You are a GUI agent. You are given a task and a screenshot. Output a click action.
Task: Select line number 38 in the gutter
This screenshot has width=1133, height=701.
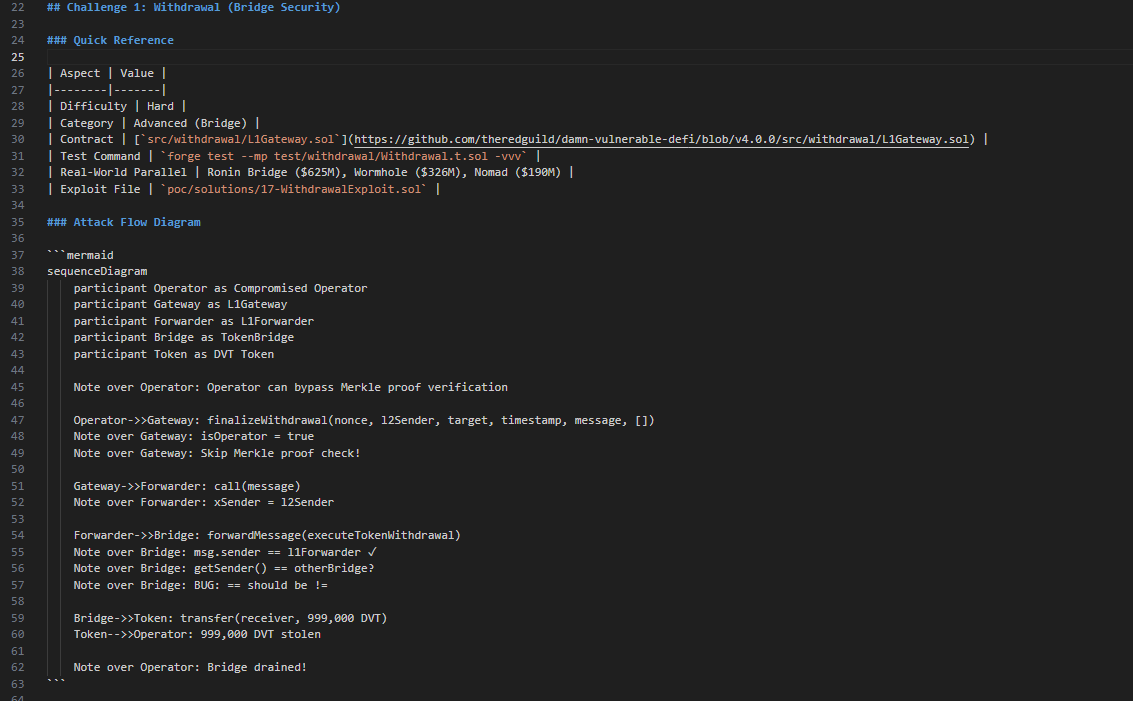(17, 272)
